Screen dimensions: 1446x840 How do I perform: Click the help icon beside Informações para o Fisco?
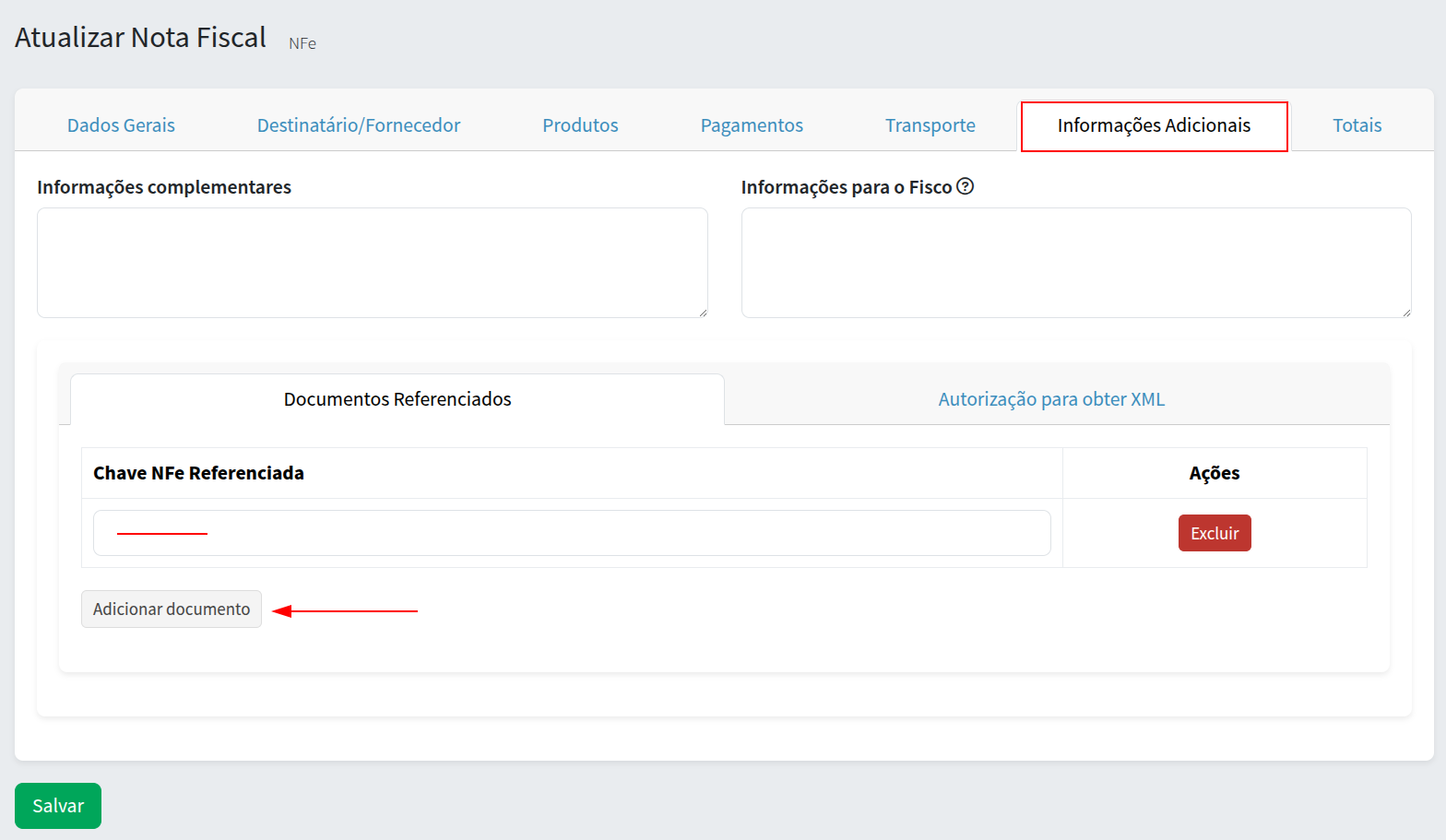[965, 186]
